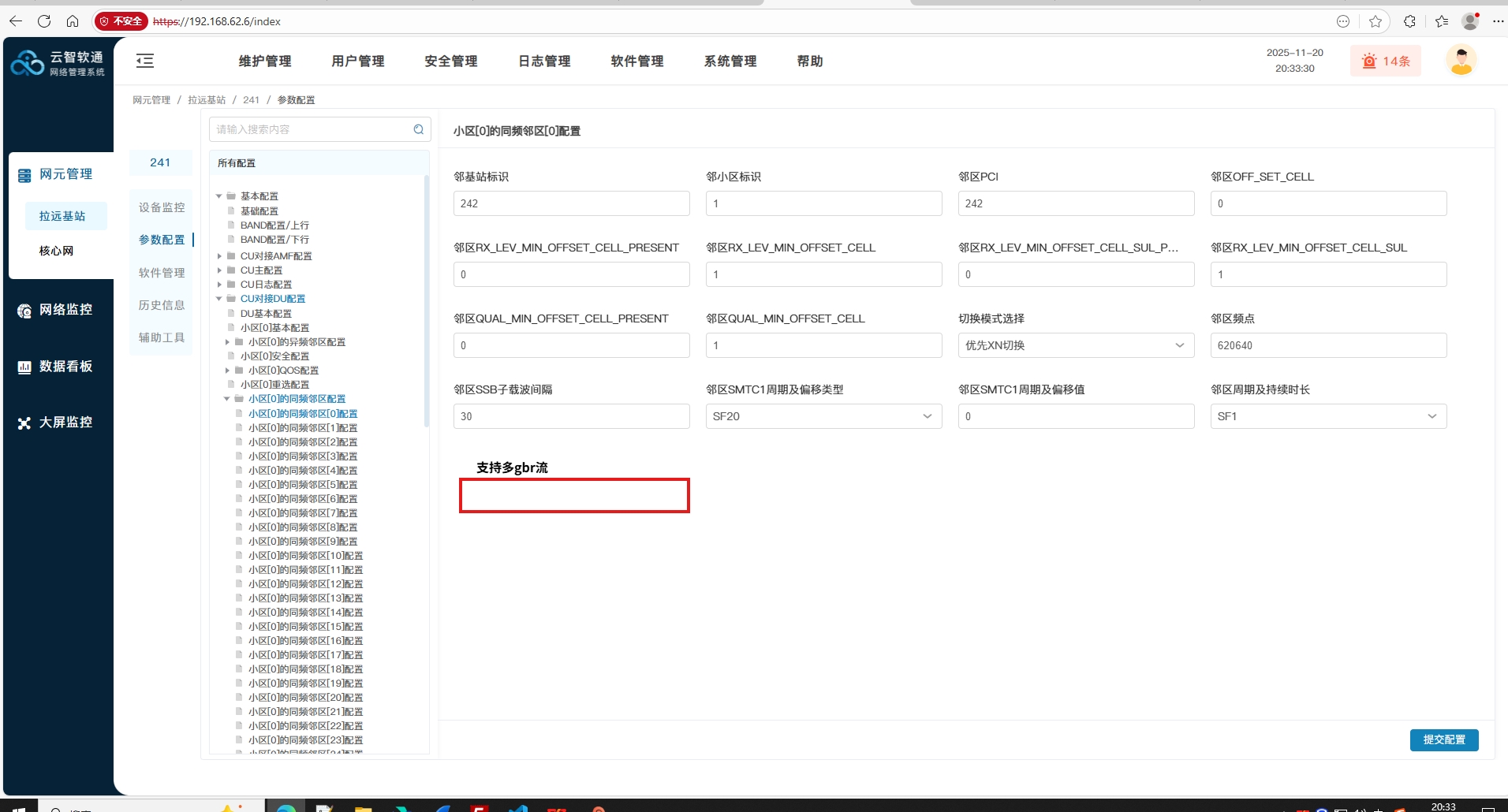Image resolution: width=1508 pixels, height=812 pixels.
Task: Open the 维护管理 top menu
Action: [x=265, y=61]
